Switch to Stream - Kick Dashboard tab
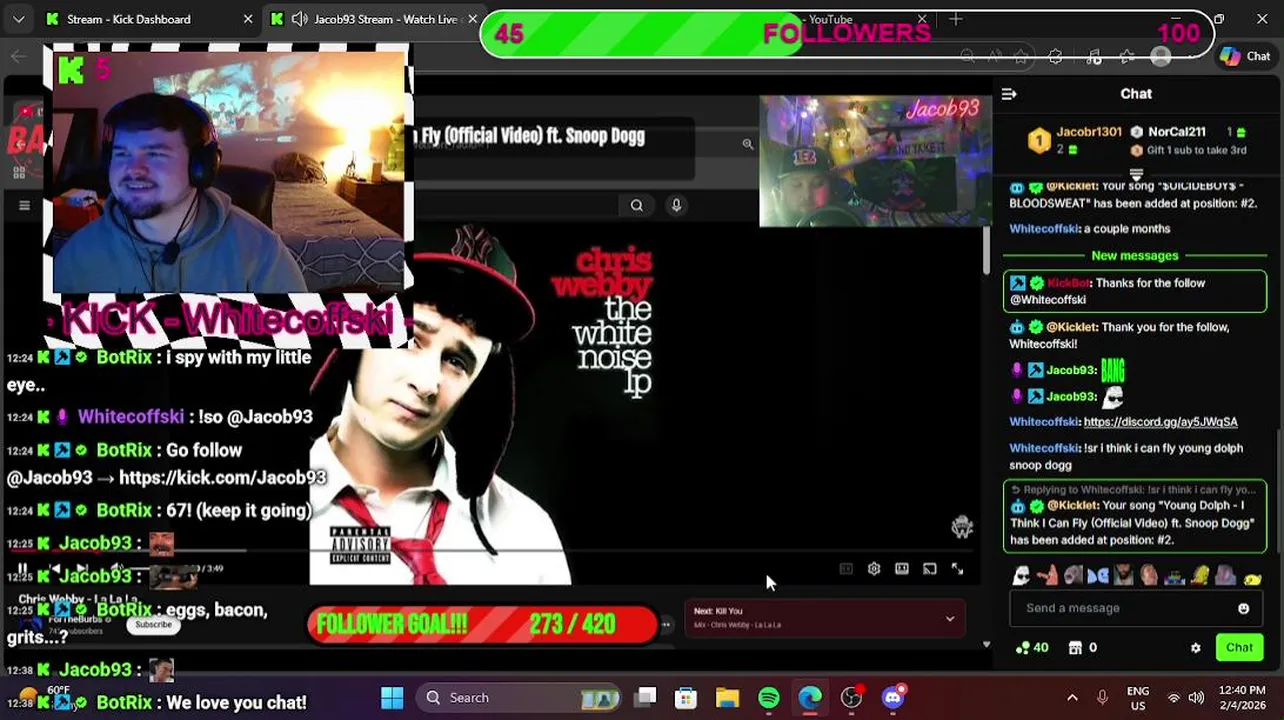This screenshot has width=1284, height=720. coord(129,19)
